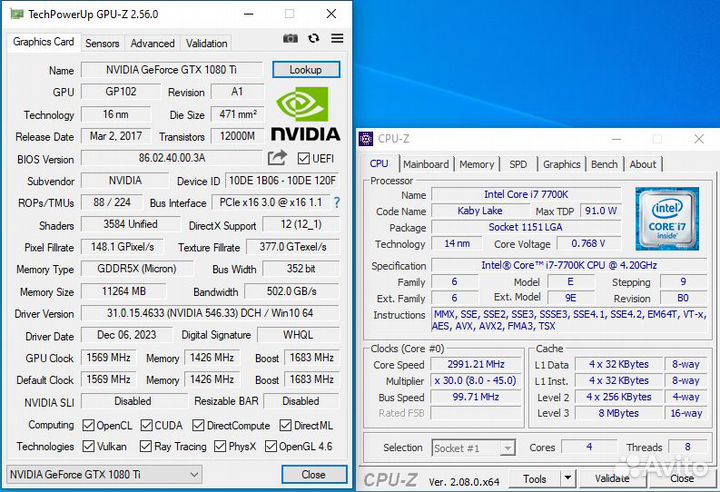Click the processor name Intel Core i7 7700K

pyautogui.click(x=526, y=194)
